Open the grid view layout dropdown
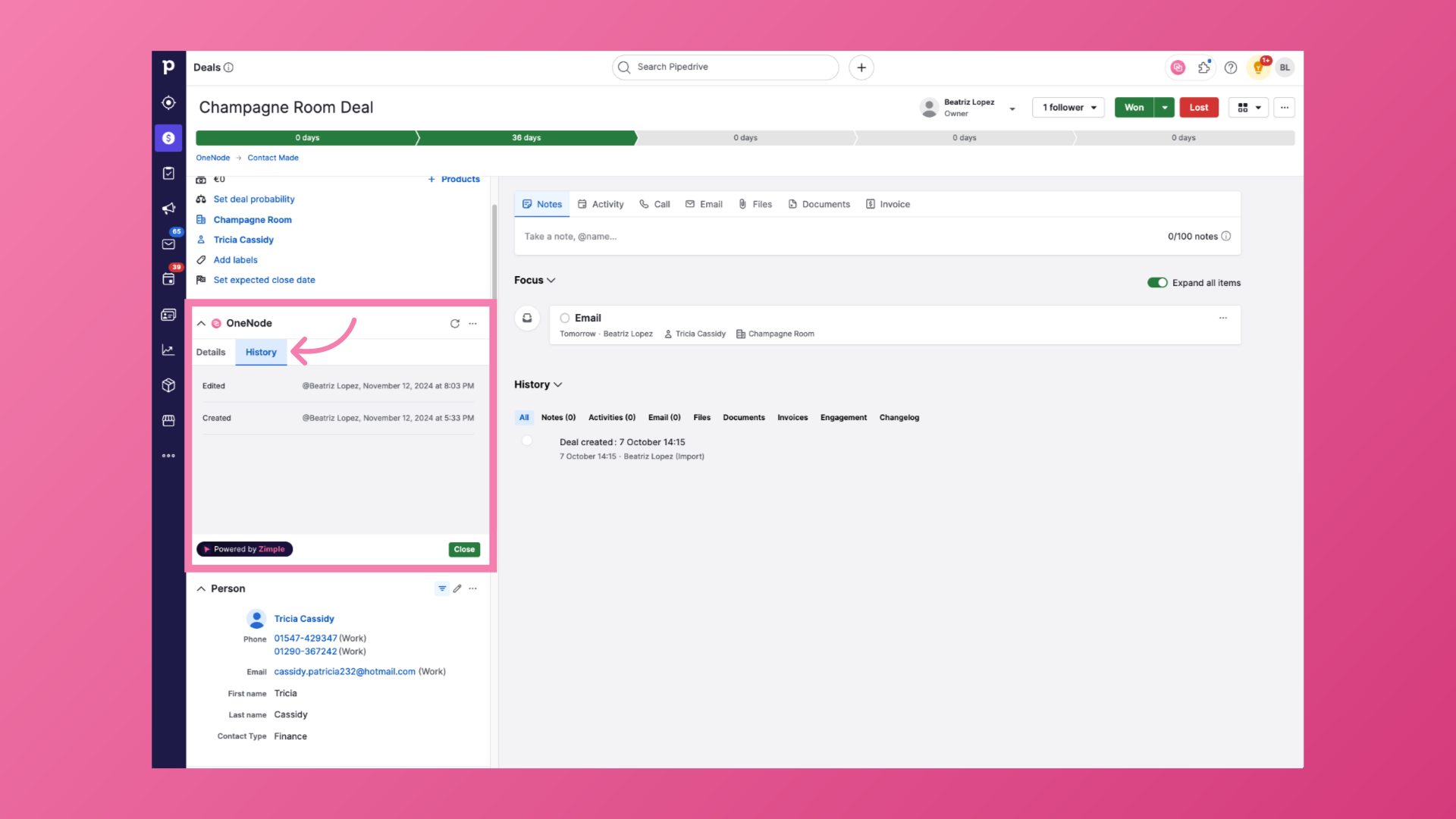This screenshot has width=1456, height=819. tap(1248, 108)
